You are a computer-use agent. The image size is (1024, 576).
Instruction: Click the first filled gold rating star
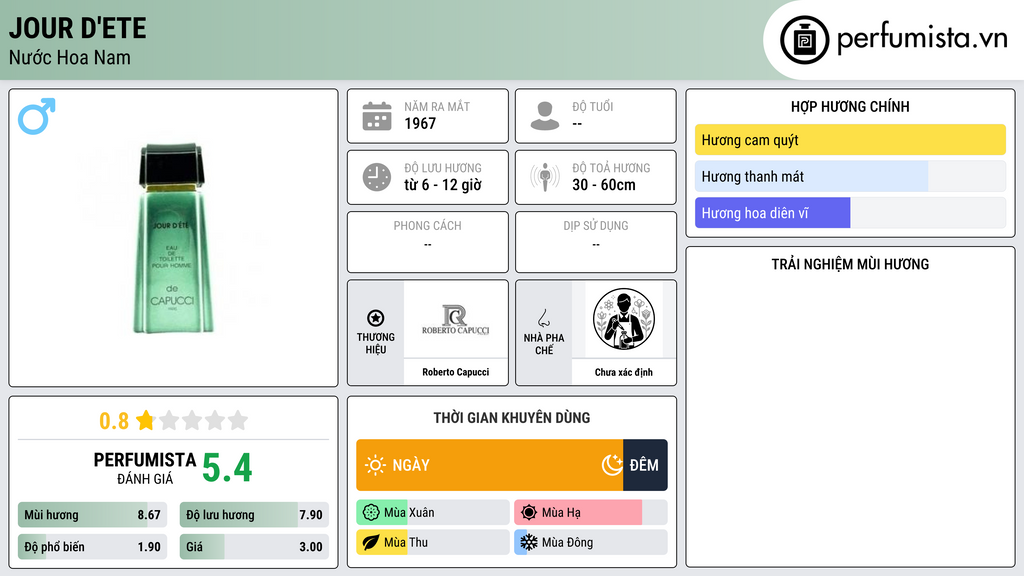(146, 420)
